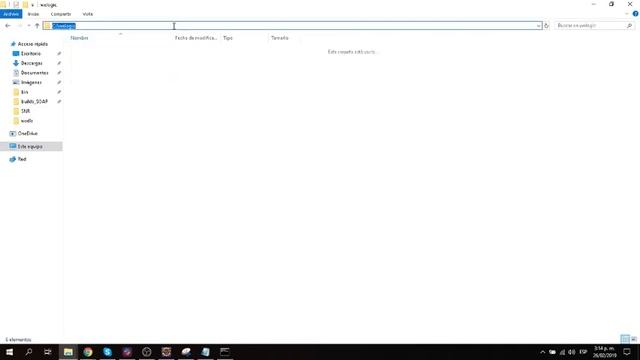Go up one folder level
Screen dimensions: 640x360
pos(37,26)
